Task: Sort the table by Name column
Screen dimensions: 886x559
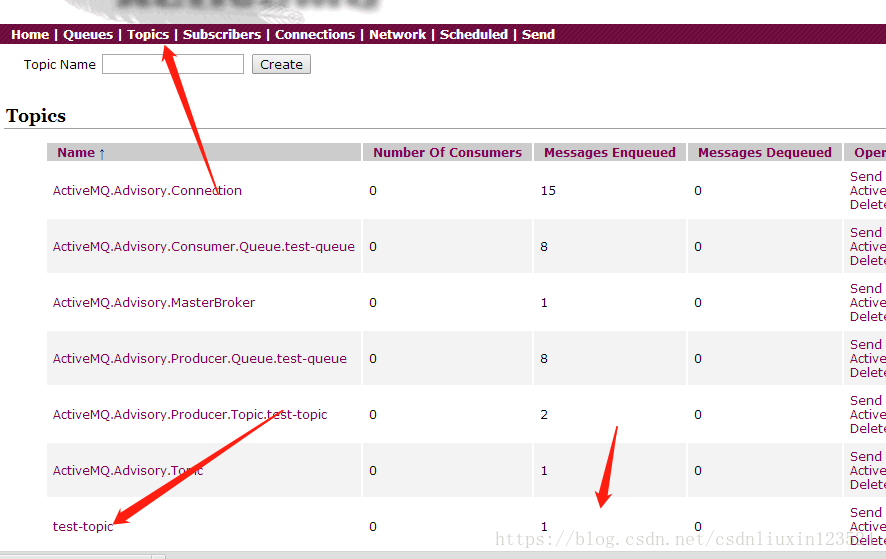Action: pos(76,153)
